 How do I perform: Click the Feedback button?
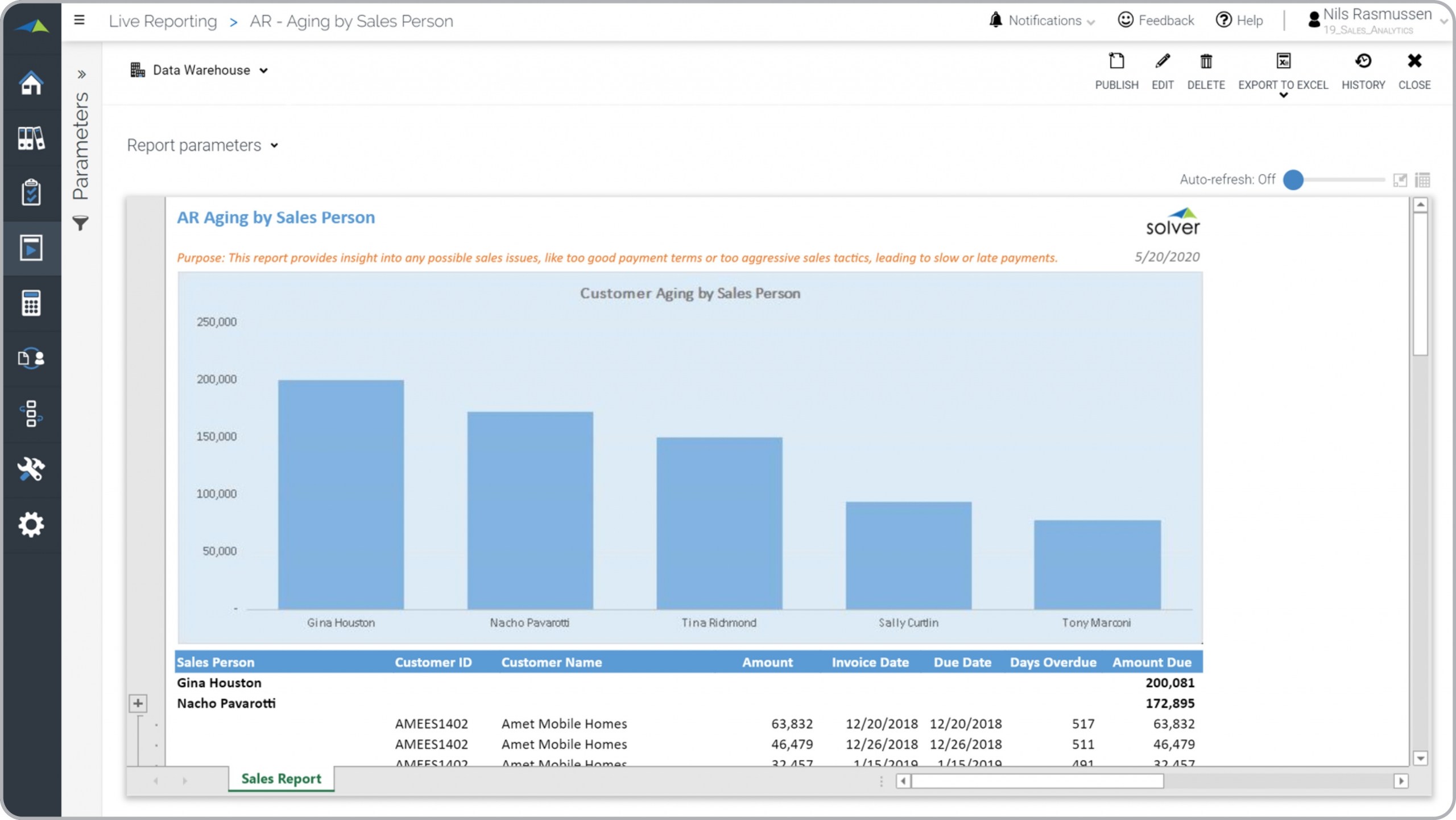pyautogui.click(x=1156, y=20)
